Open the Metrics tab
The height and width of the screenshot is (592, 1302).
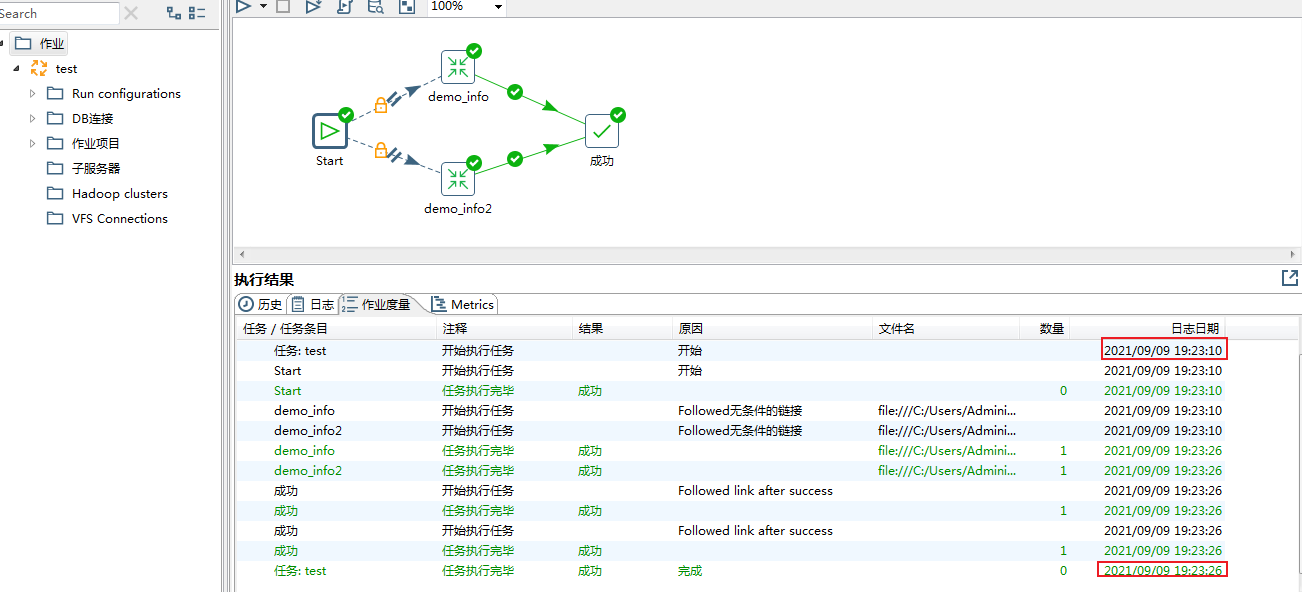(463, 304)
